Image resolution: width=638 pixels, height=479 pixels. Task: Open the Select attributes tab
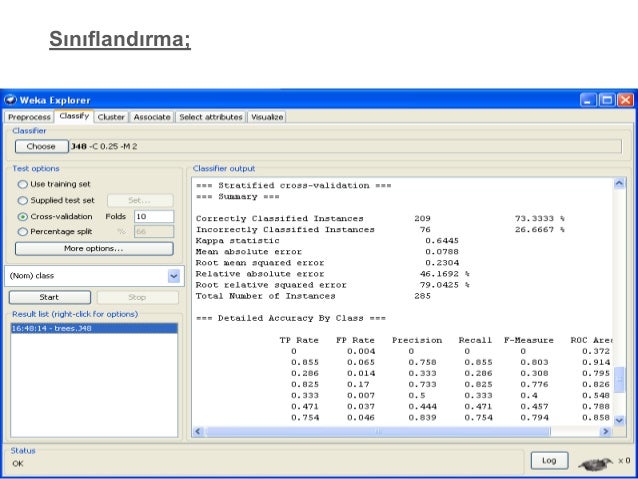(211, 117)
